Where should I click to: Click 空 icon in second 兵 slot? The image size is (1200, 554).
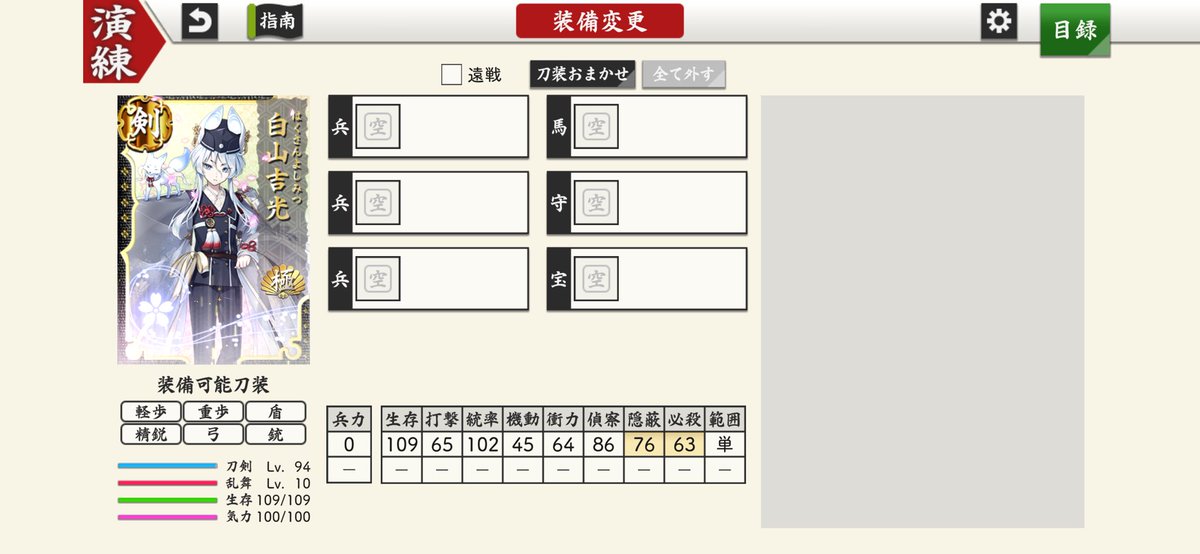378,203
